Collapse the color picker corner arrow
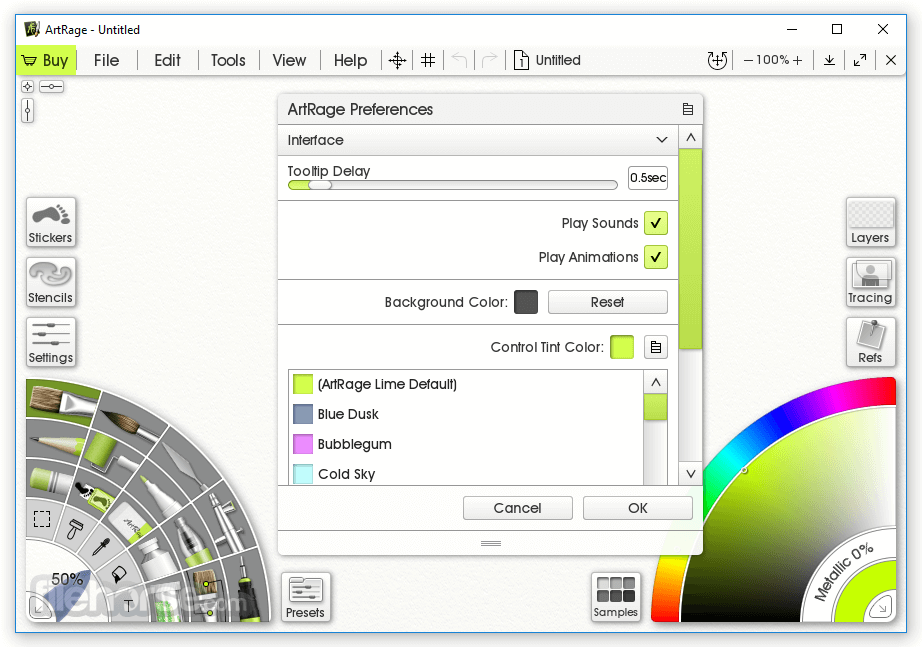922x647 pixels. click(x=881, y=606)
